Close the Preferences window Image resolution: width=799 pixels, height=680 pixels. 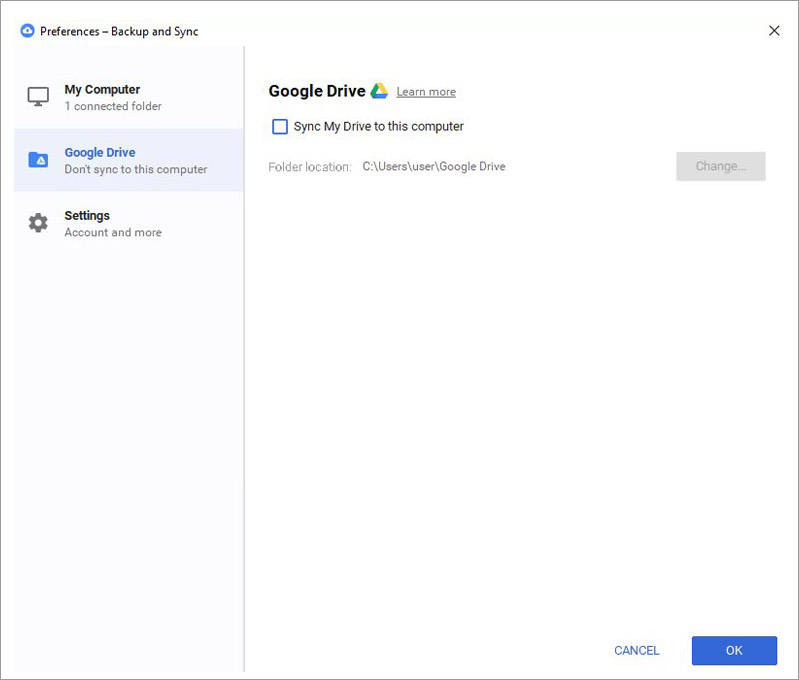click(x=774, y=31)
